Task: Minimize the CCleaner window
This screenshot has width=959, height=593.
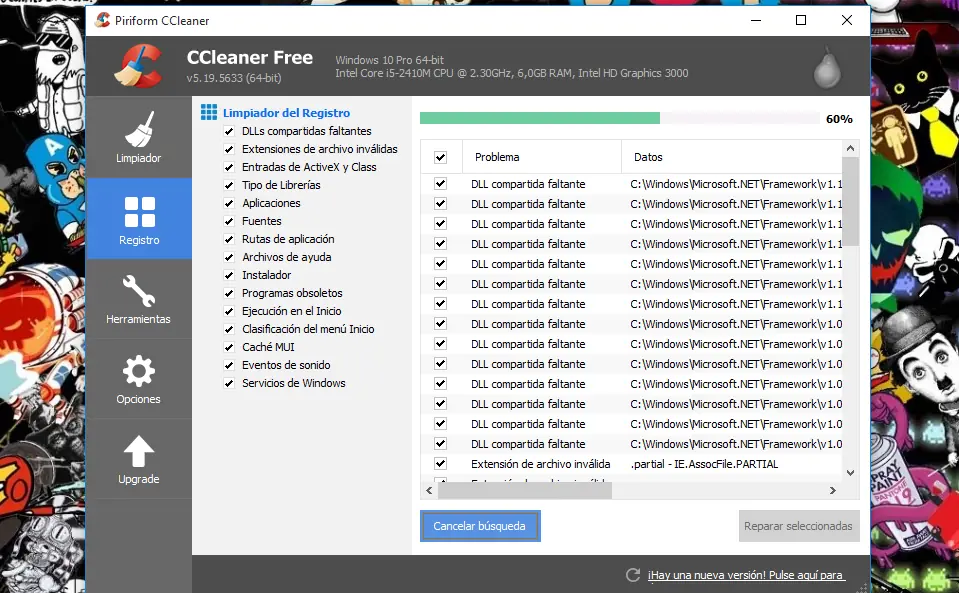Action: (756, 20)
